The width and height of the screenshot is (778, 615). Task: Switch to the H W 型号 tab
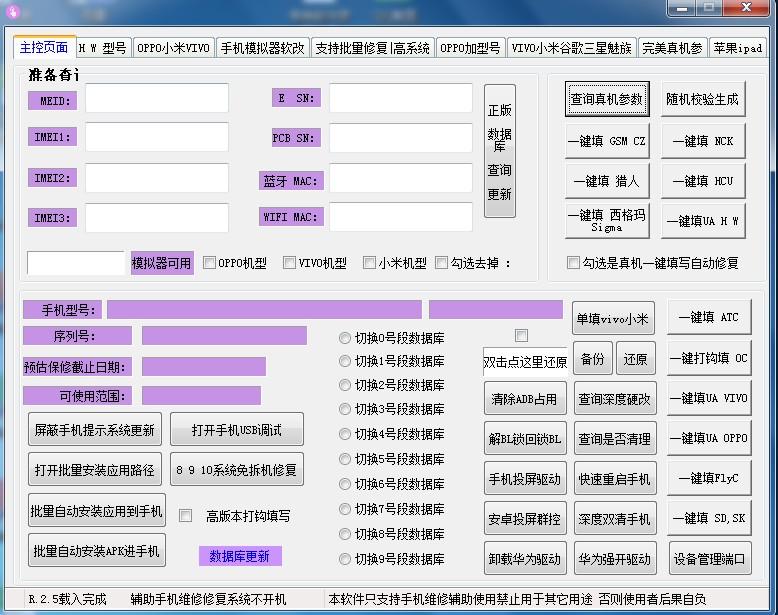tap(103, 48)
